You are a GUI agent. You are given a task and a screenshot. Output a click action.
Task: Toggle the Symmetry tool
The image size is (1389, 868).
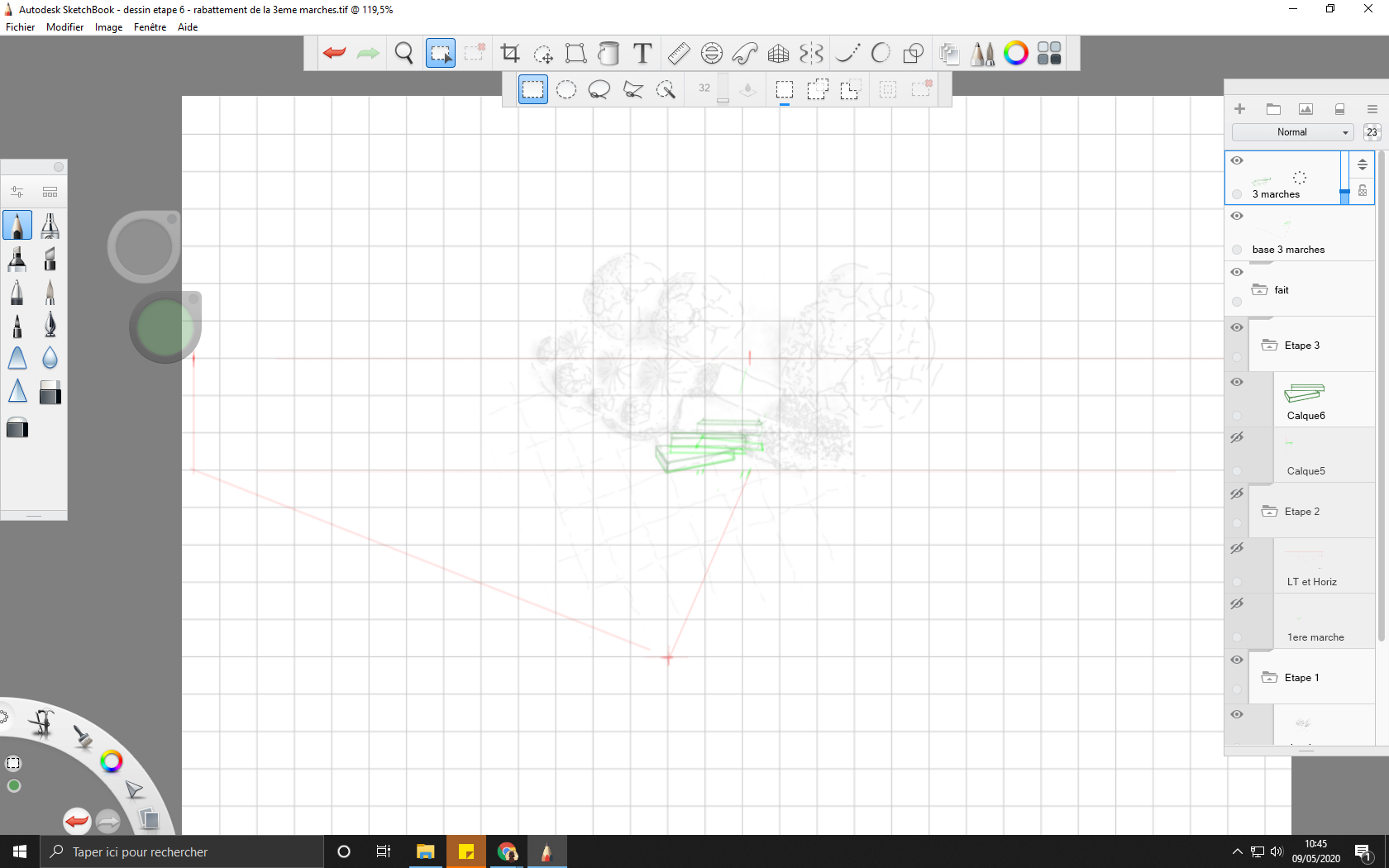click(811, 54)
